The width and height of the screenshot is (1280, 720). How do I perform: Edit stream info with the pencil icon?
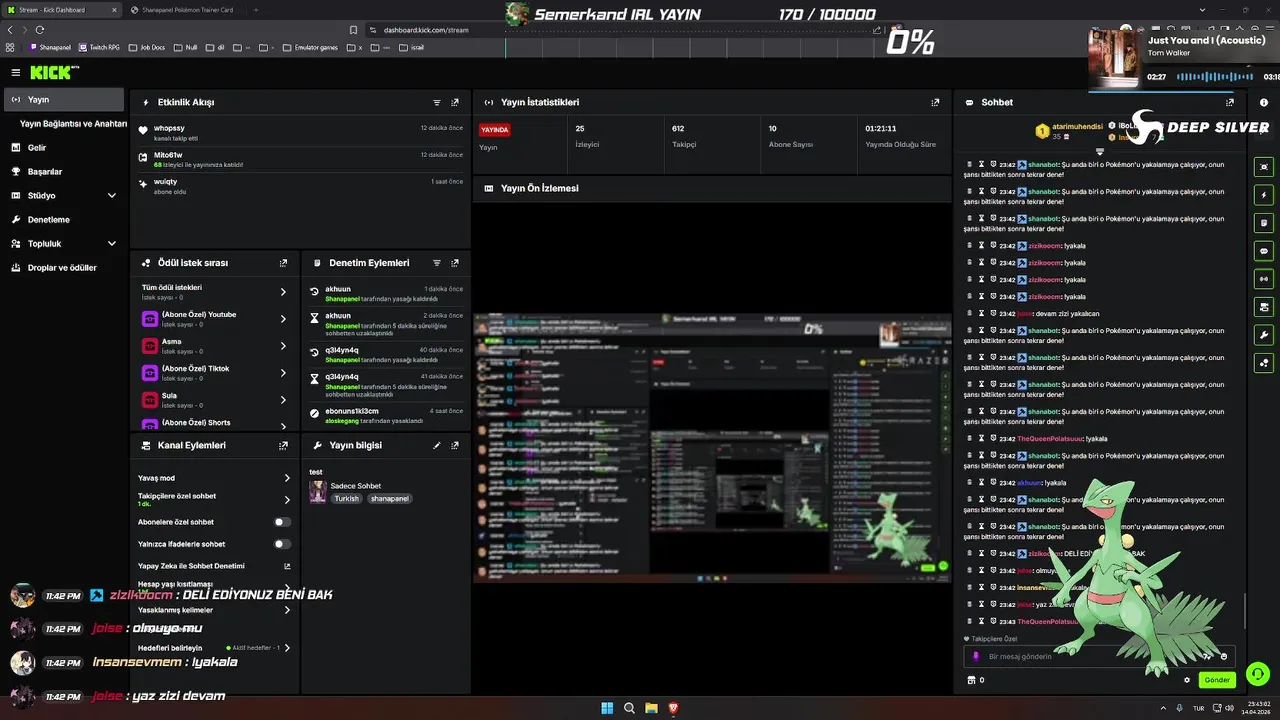click(x=437, y=445)
